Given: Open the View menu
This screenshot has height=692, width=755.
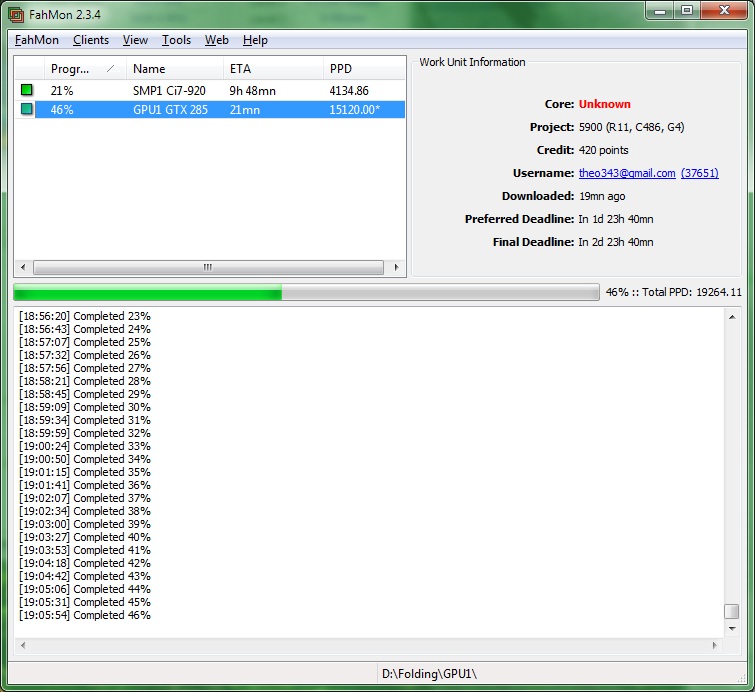Looking at the screenshot, I should coord(135,40).
